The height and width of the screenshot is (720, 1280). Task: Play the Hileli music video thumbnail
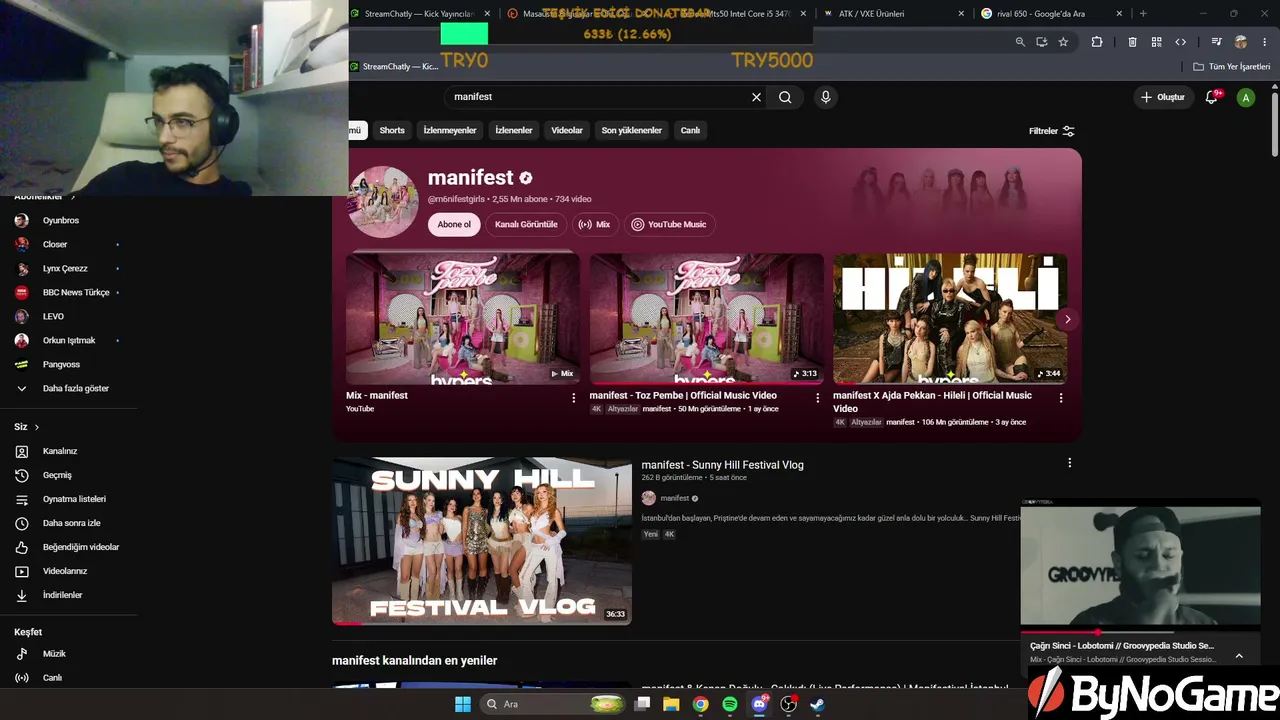point(950,319)
